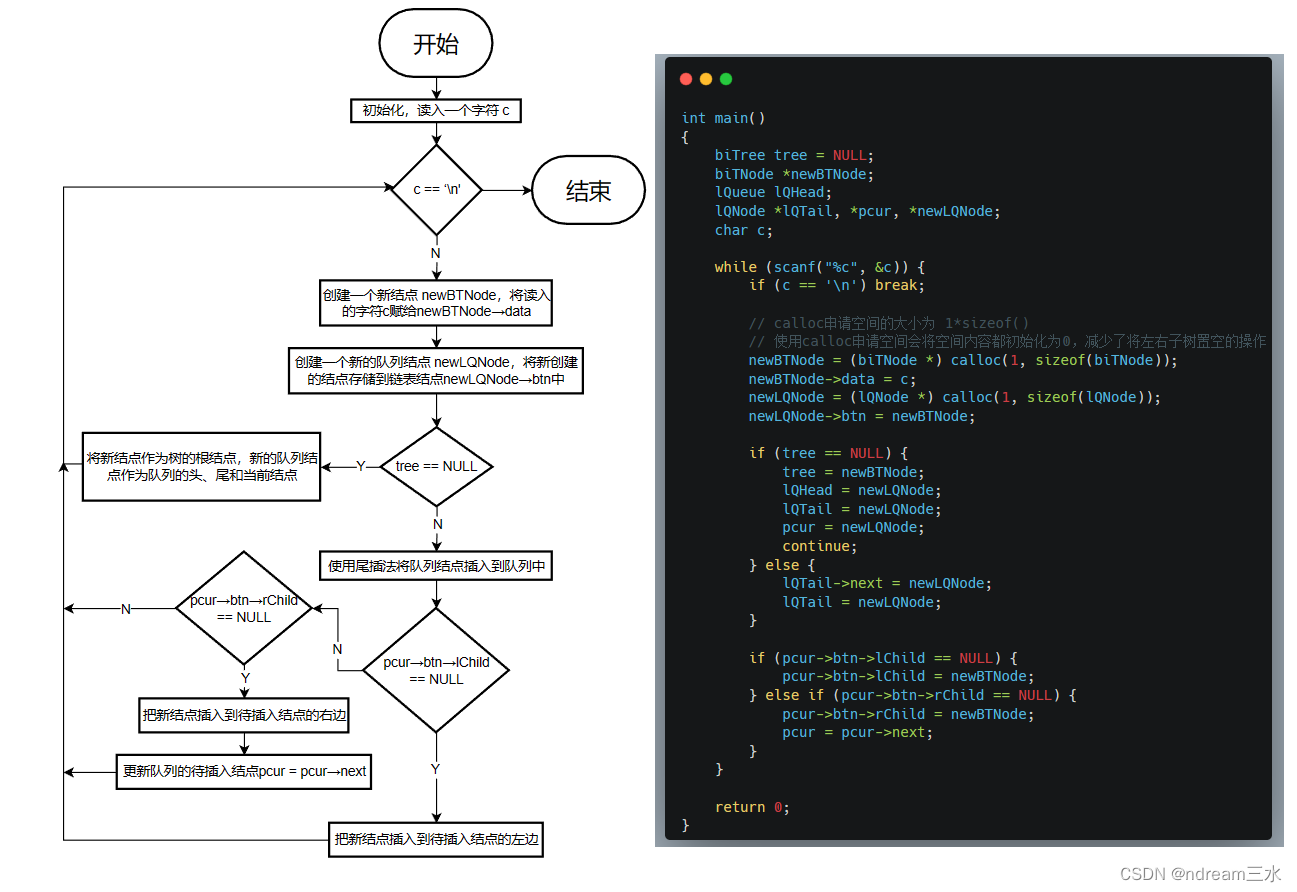
Task: Click the comment '// calloc申请空间的大小为 1*sizeof()'
Action: [889, 323]
